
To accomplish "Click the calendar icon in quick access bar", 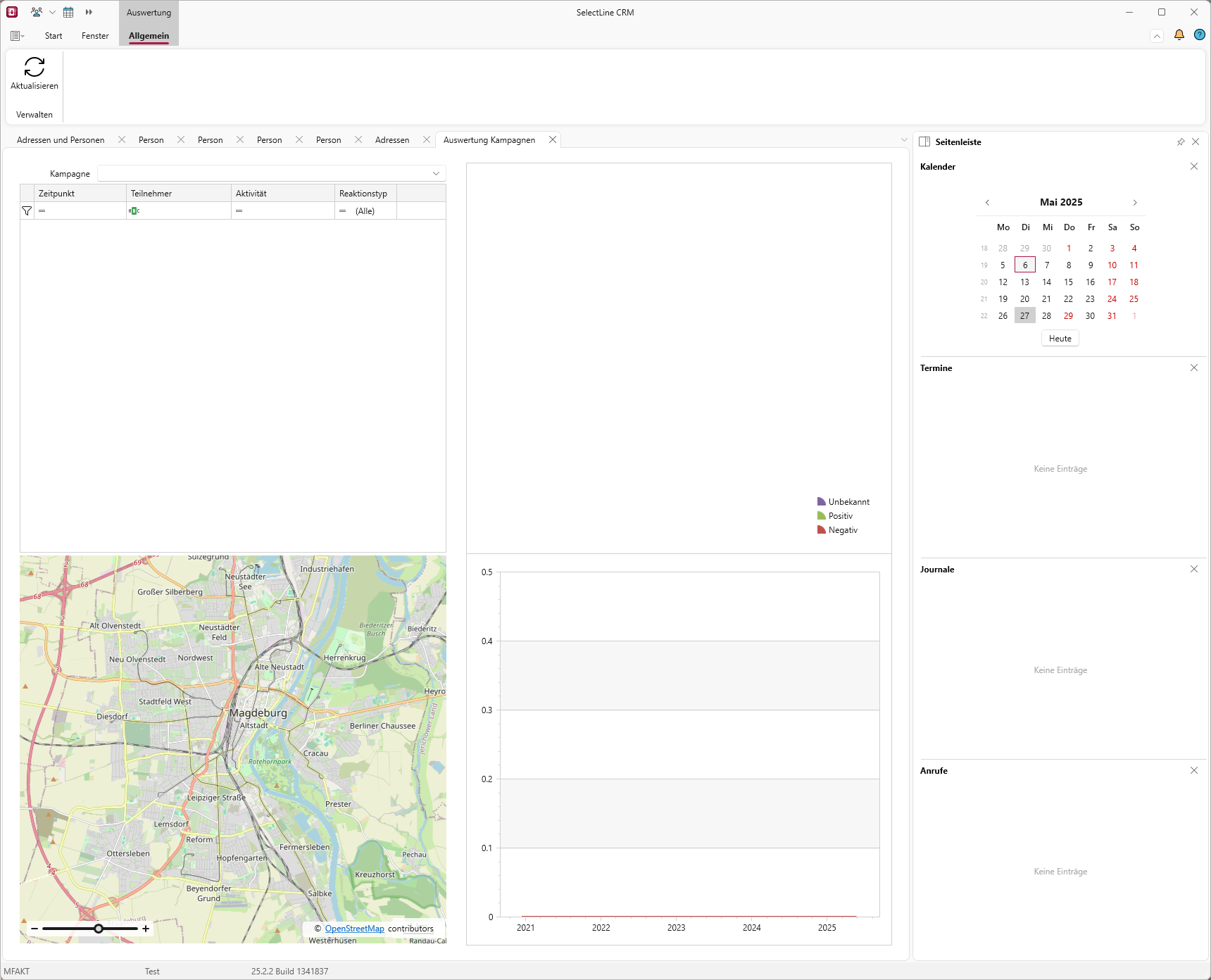I will pos(68,12).
